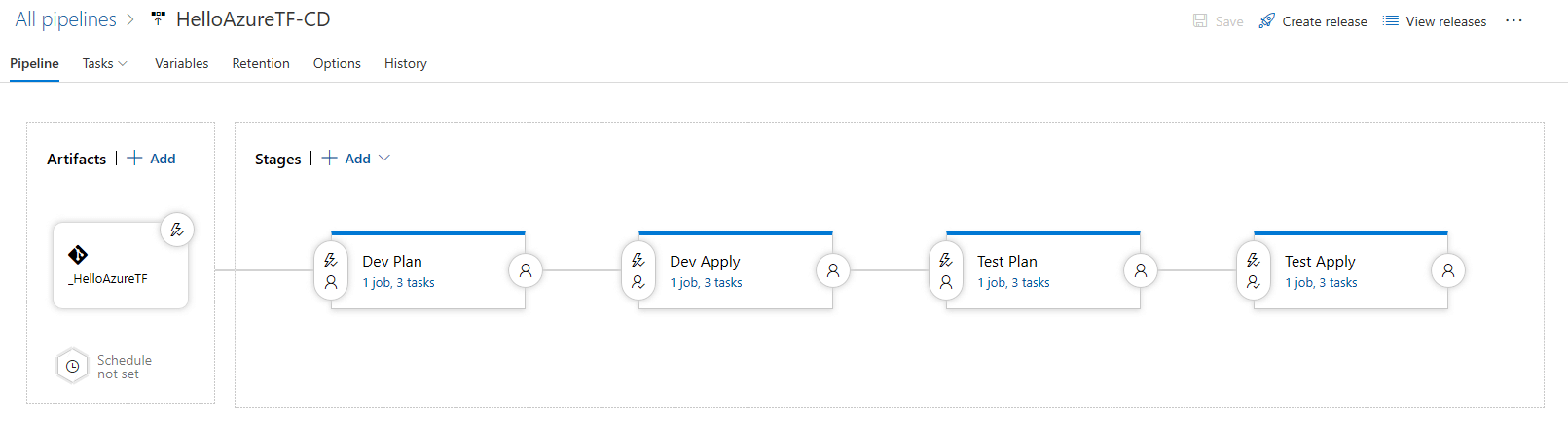The image size is (1568, 427).
Task: Select the _HelloAzureTF artifact card
Action: coord(121,266)
